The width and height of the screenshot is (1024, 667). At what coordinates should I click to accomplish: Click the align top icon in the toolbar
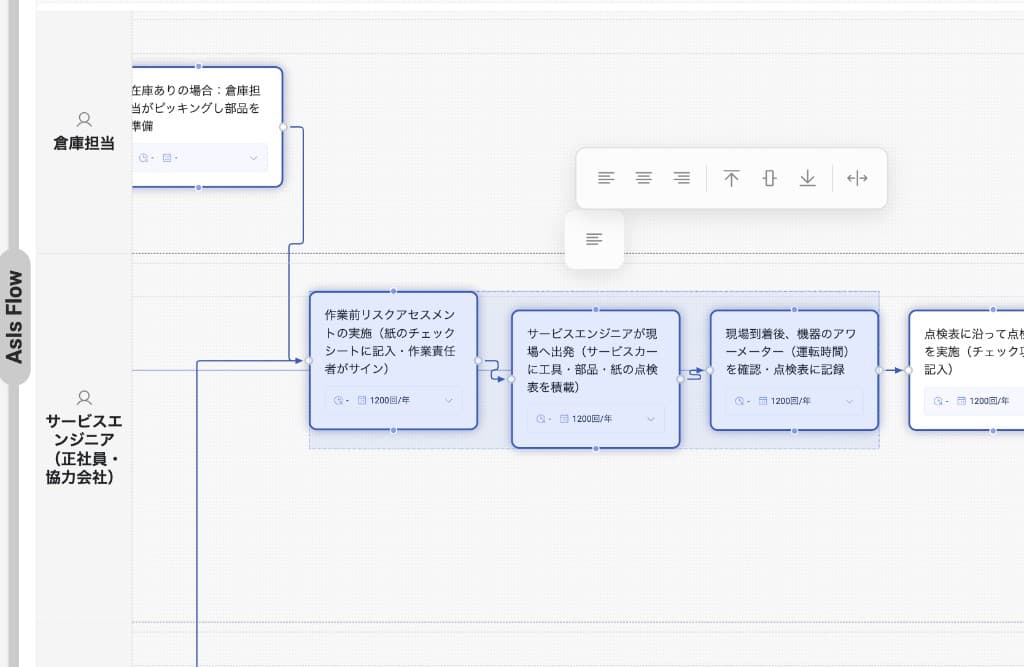(732, 178)
